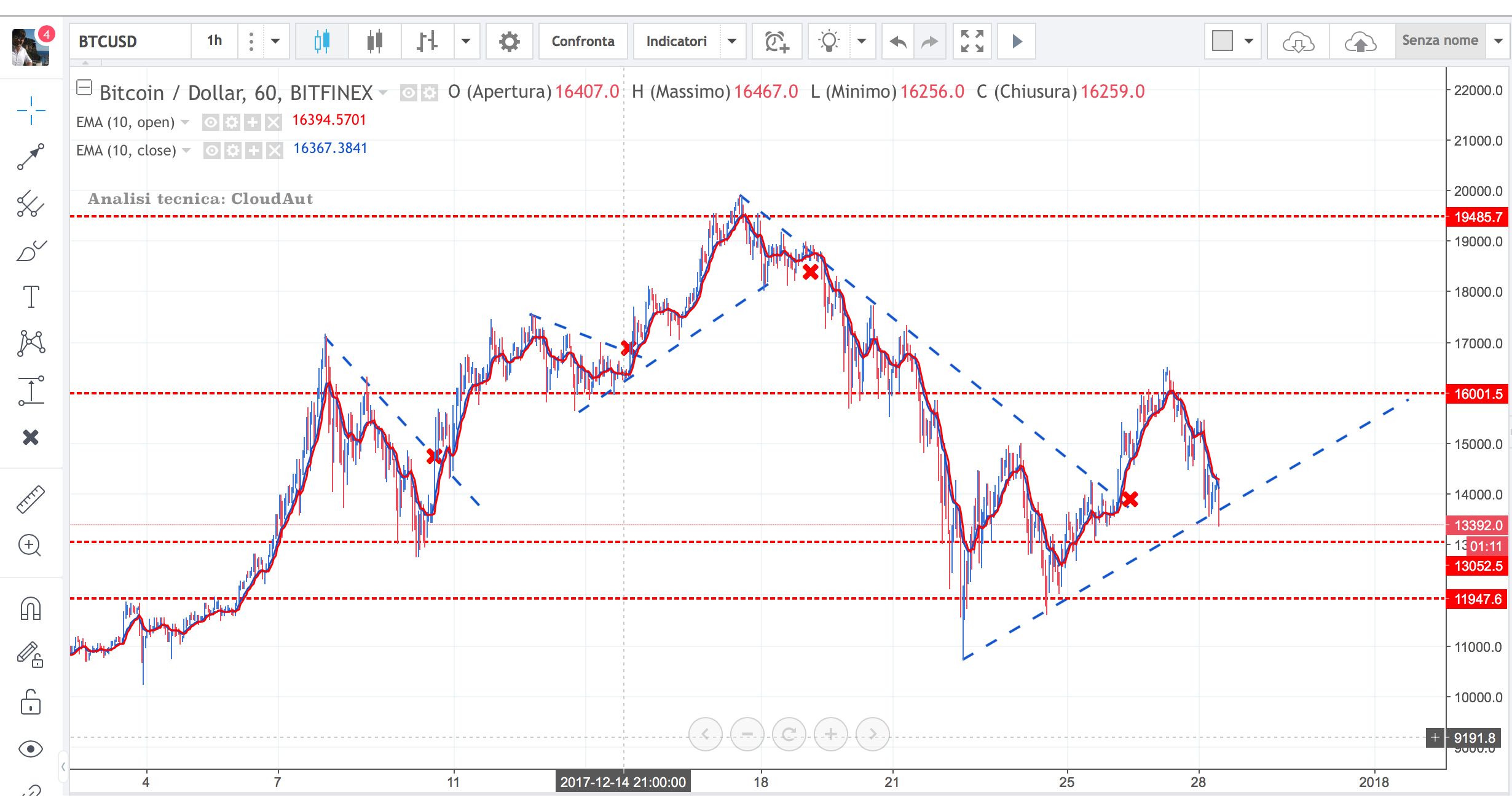Toggle visibility of EMA (10, open)
This screenshot has width=1512, height=811.
tap(211, 122)
